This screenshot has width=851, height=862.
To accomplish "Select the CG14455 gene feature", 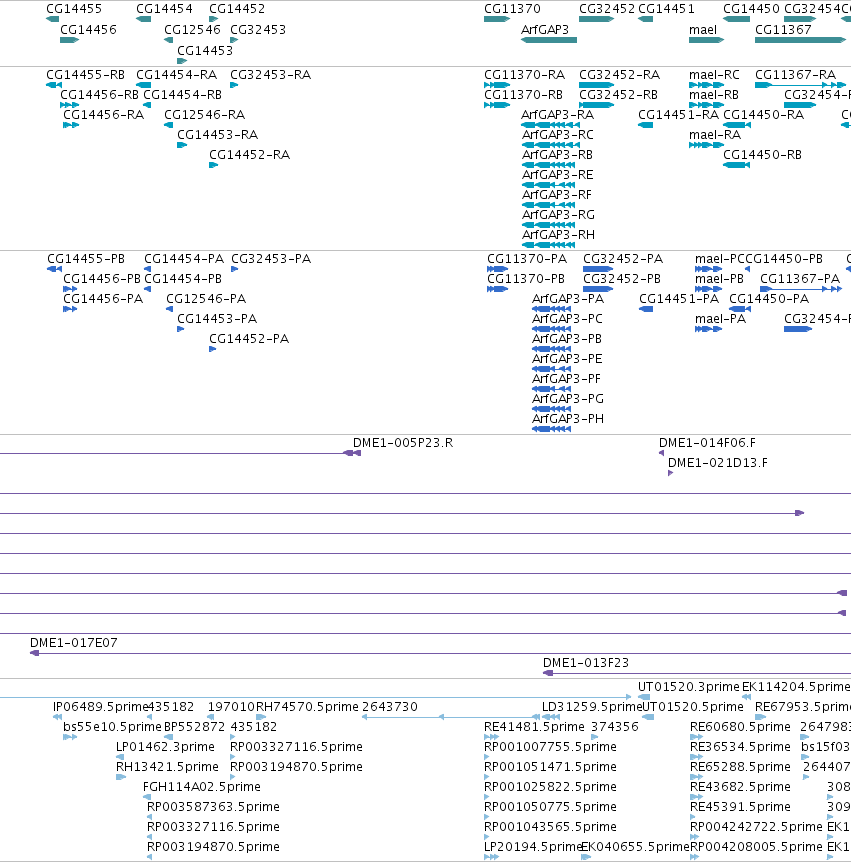I will tap(52, 19).
